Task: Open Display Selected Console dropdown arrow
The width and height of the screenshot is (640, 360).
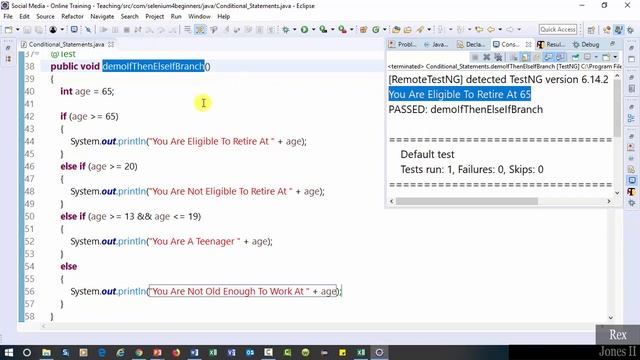Action: pyautogui.click(x=596, y=57)
